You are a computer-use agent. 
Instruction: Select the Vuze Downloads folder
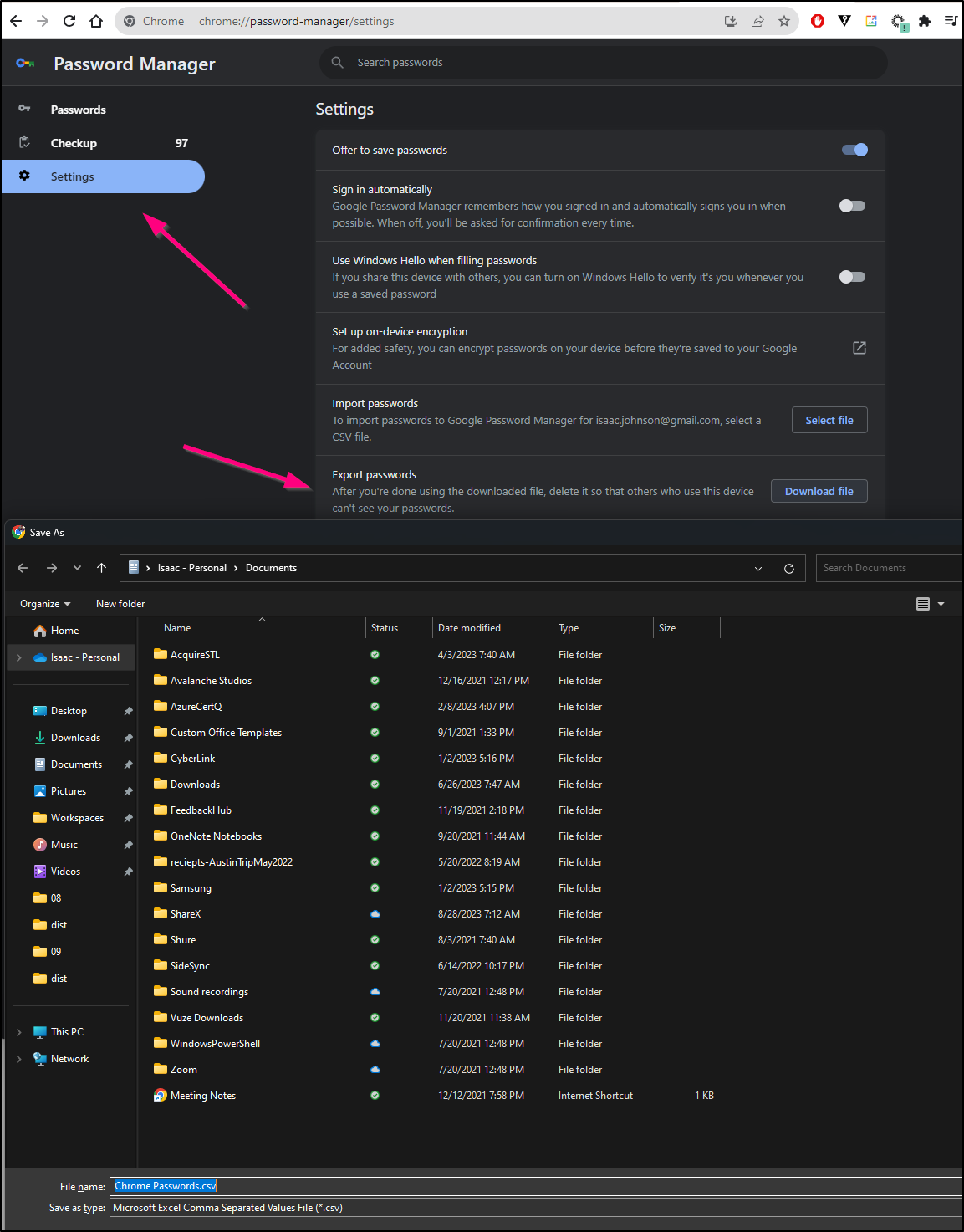207,1018
